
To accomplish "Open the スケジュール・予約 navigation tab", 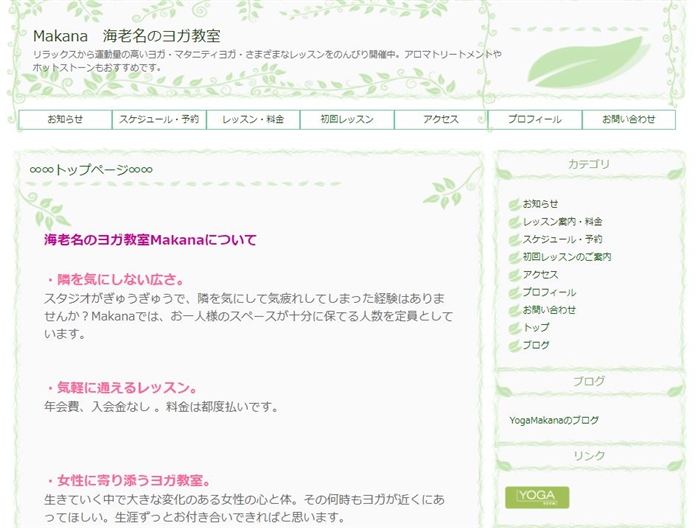I will (159, 120).
